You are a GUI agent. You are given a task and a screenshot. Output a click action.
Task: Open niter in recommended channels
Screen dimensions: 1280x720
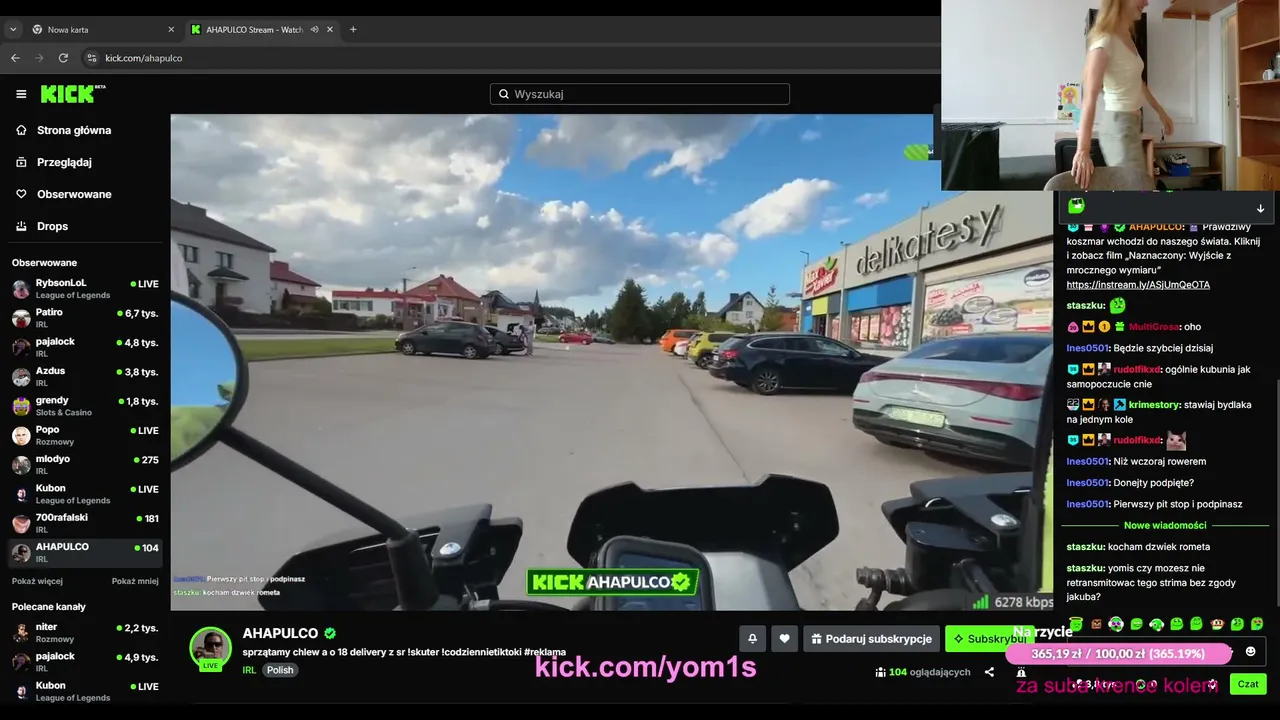click(84, 633)
